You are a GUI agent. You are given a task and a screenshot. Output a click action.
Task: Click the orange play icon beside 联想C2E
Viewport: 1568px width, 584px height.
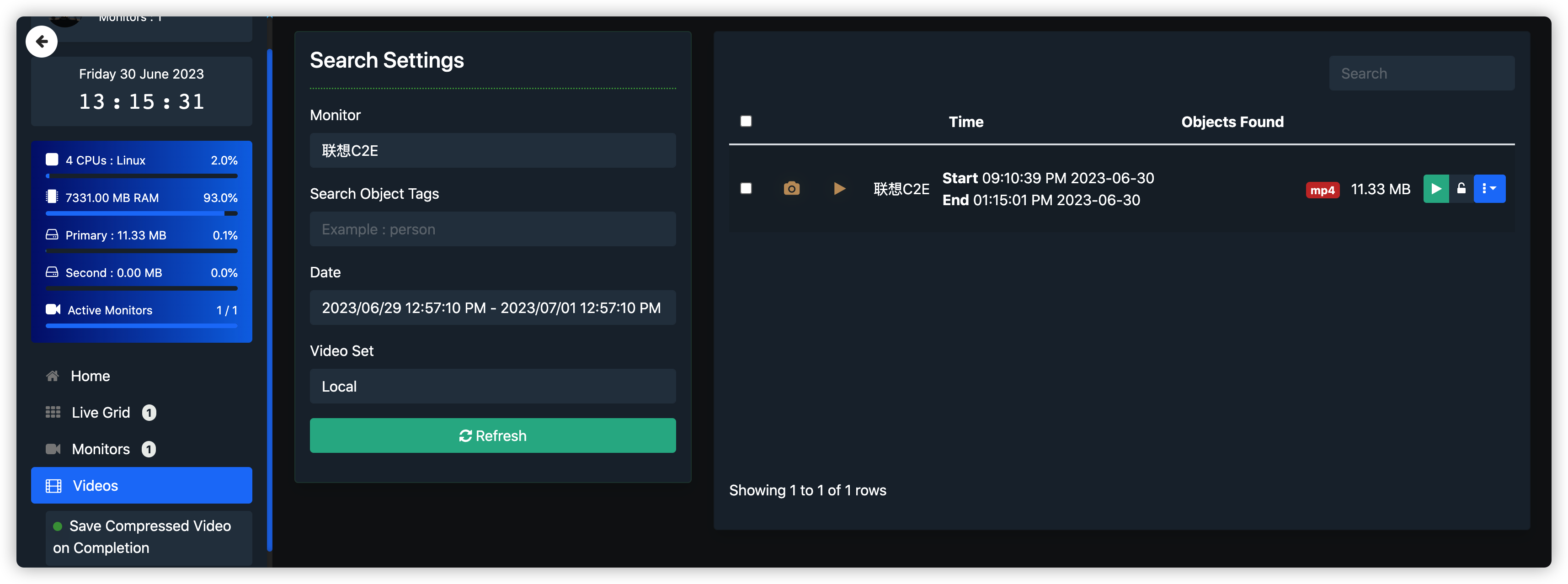(x=839, y=189)
